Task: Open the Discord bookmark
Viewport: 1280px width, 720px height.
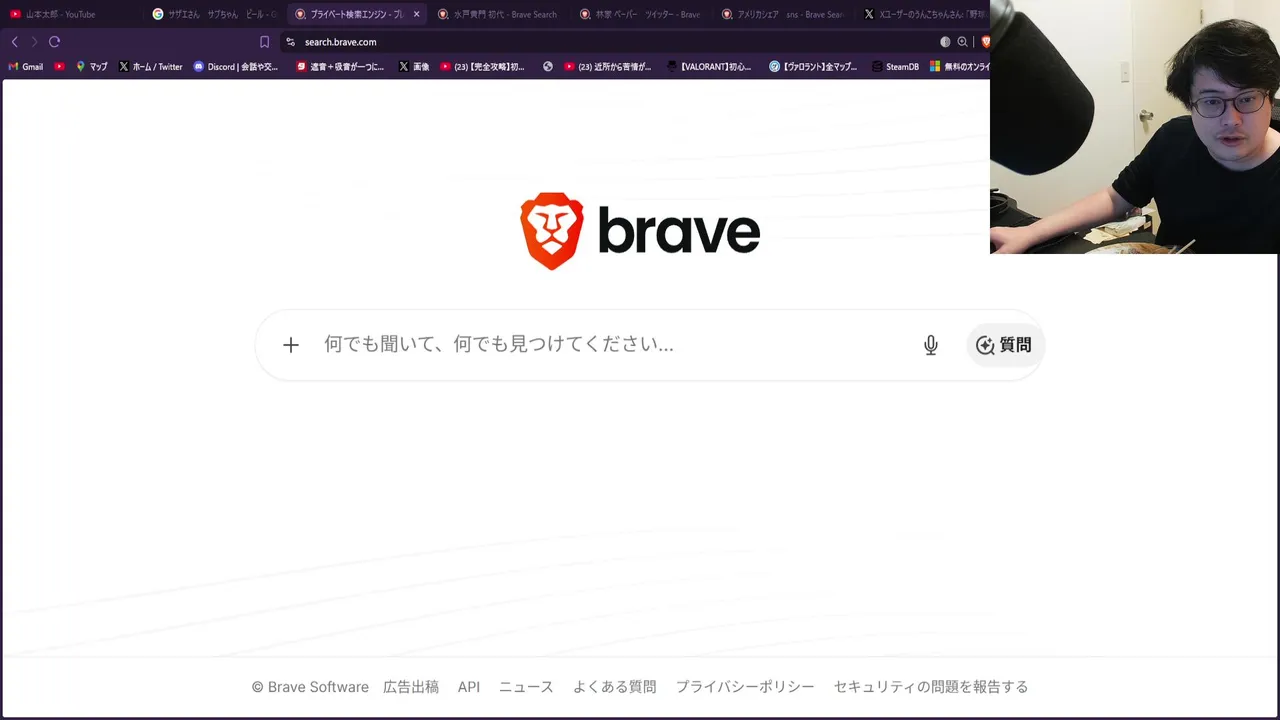Action: [x=236, y=67]
